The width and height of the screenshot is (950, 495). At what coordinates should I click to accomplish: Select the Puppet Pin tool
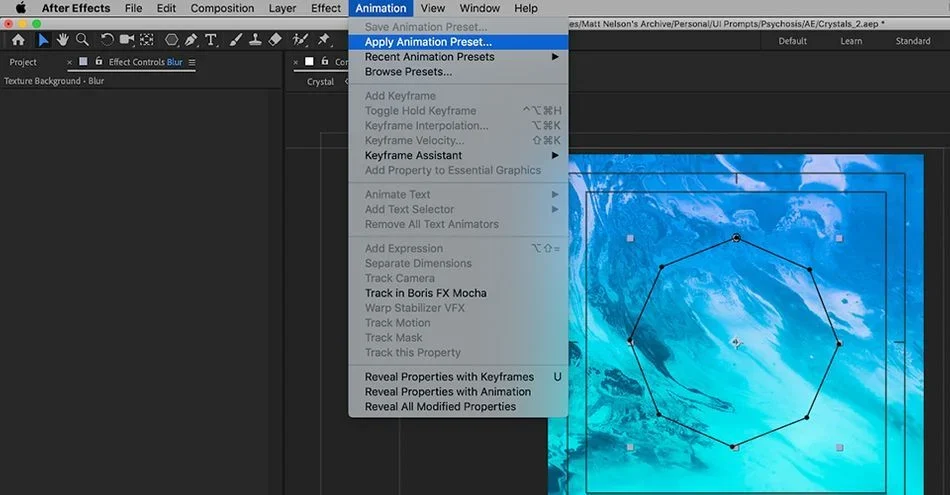tap(324, 40)
